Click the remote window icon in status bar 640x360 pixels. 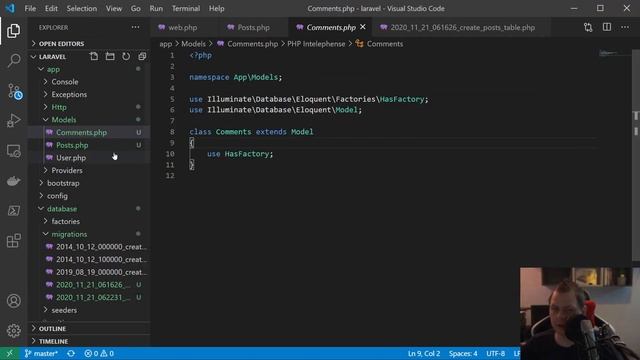pyautogui.click(x=9, y=353)
